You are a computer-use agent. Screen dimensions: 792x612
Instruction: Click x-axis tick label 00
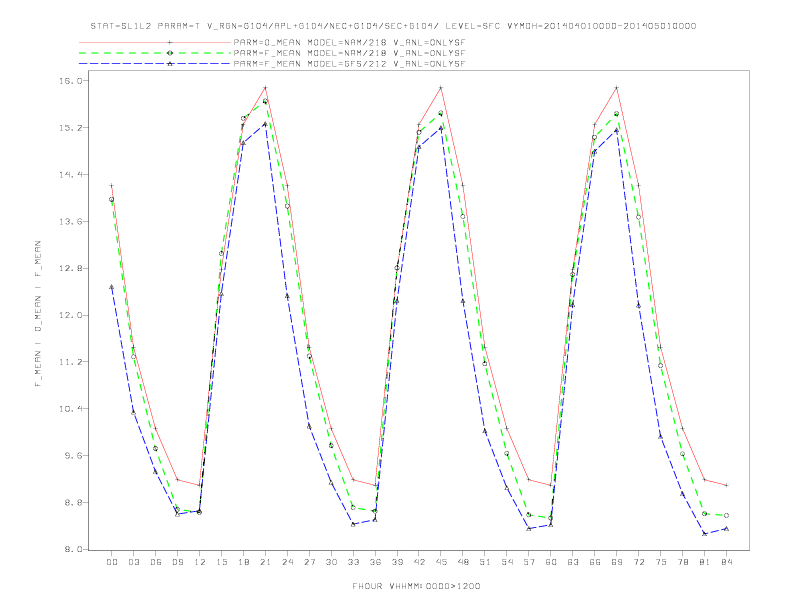[112, 562]
